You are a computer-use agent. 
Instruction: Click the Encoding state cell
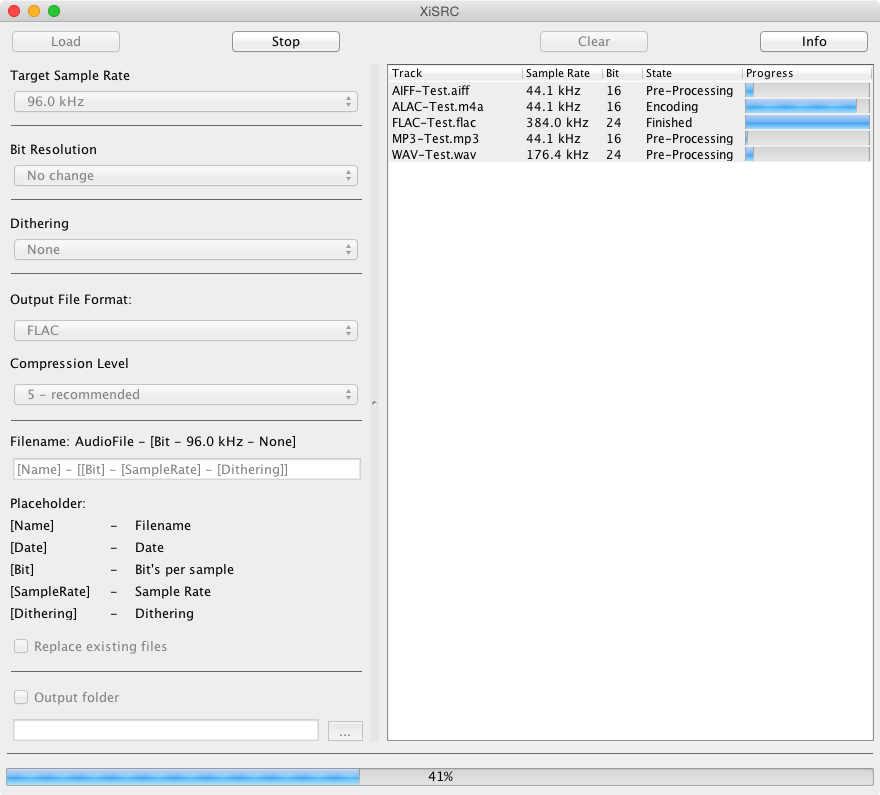click(x=672, y=107)
